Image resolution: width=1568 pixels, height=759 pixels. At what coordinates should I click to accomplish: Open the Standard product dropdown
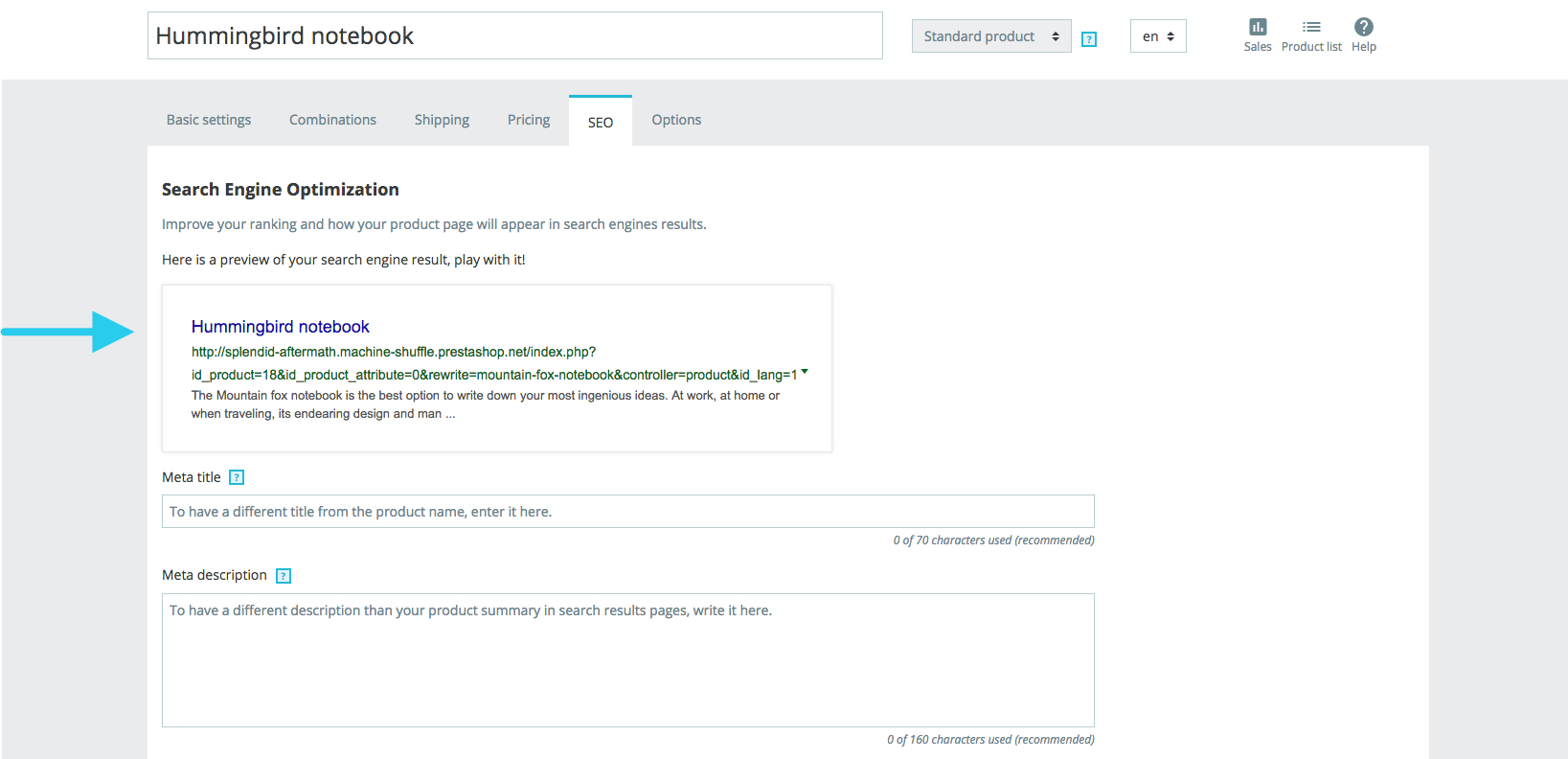coord(991,36)
